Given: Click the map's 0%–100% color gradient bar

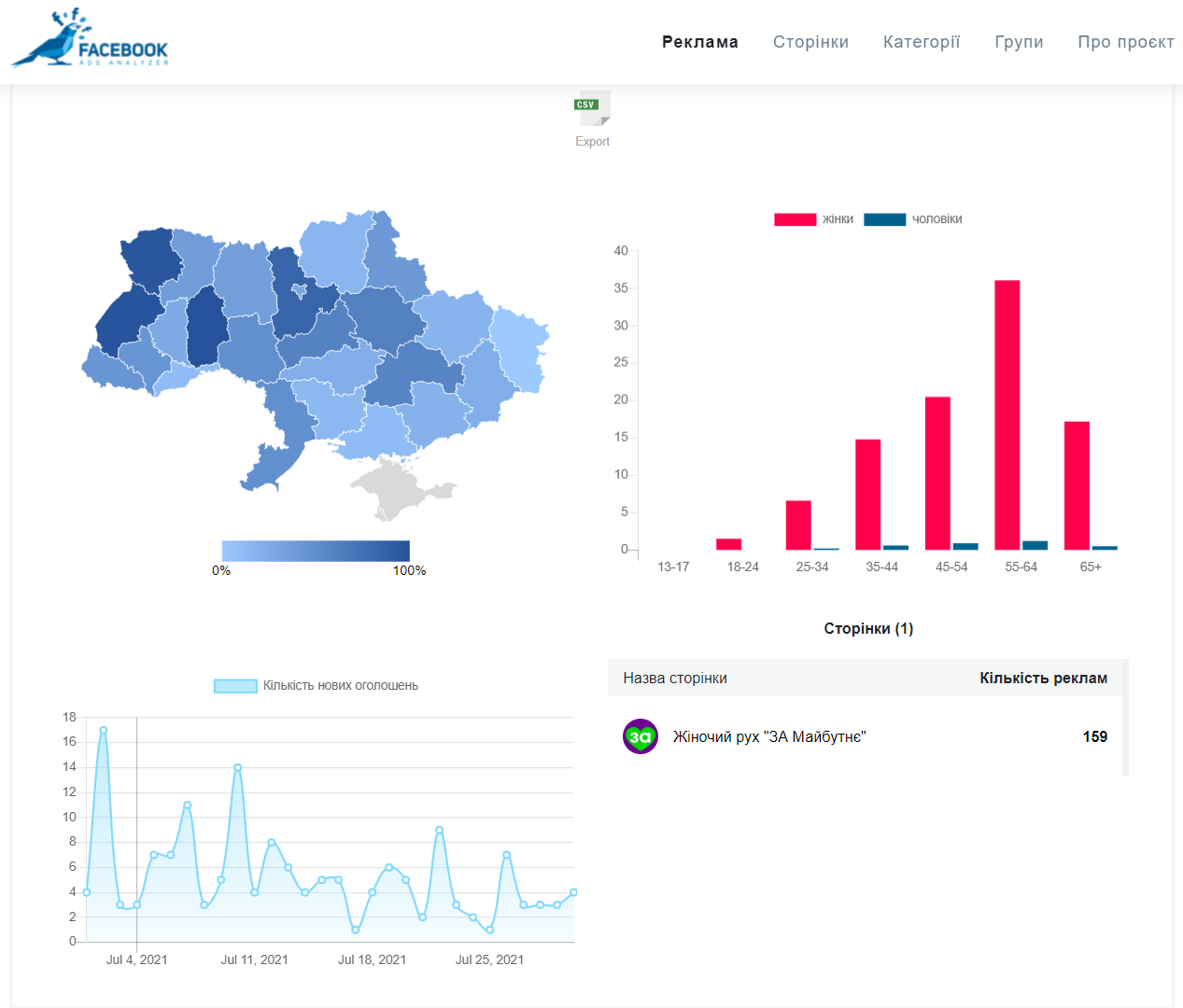Looking at the screenshot, I should [316, 551].
